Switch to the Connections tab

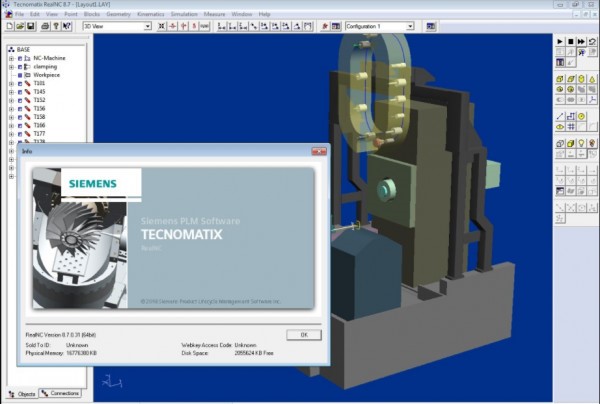[x=60, y=393]
